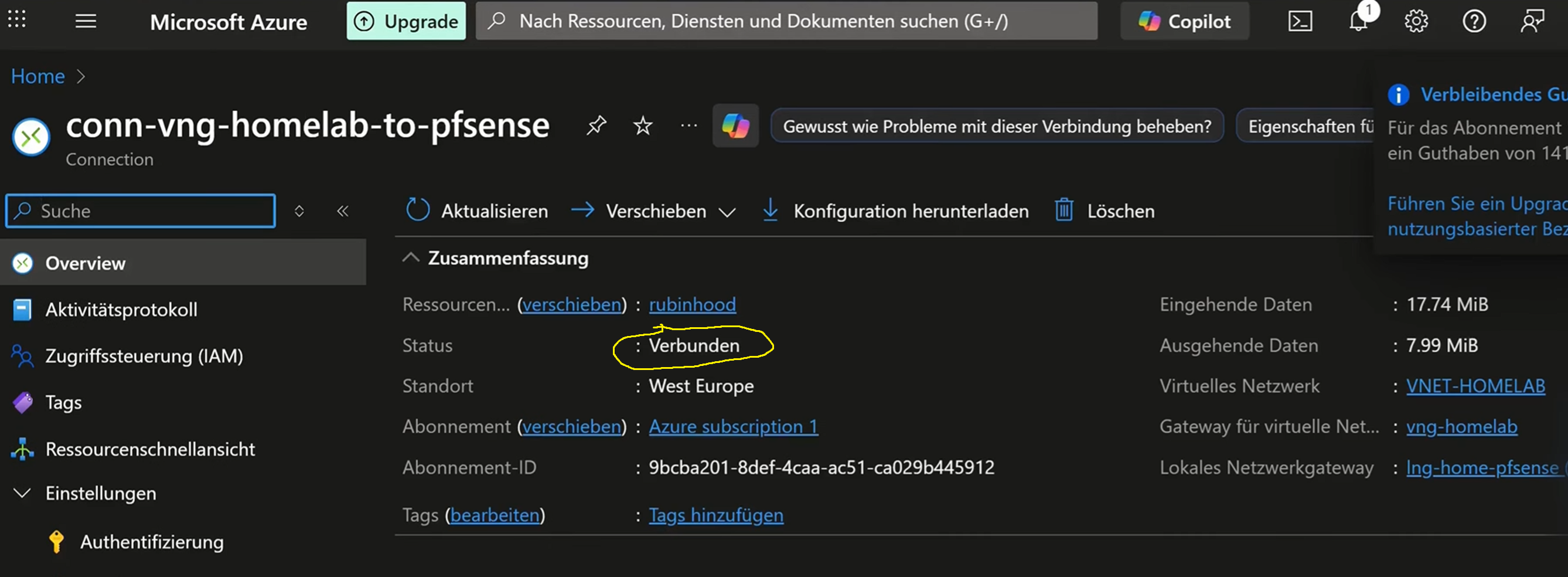The height and width of the screenshot is (577, 1568).
Task: Collapse the Einstellungen menu group
Action: coord(22,493)
